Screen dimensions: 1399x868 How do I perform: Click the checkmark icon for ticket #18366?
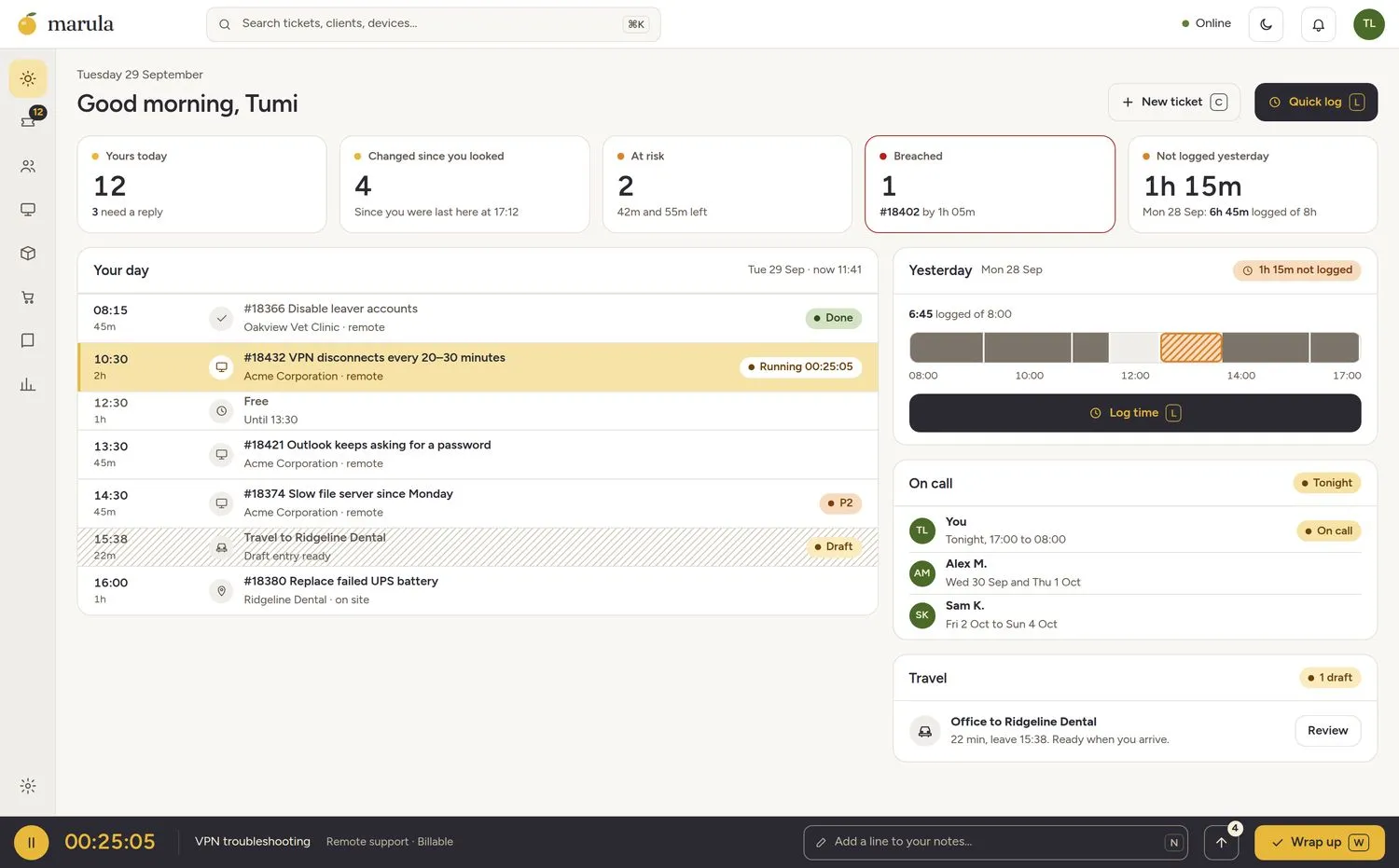pos(221,318)
